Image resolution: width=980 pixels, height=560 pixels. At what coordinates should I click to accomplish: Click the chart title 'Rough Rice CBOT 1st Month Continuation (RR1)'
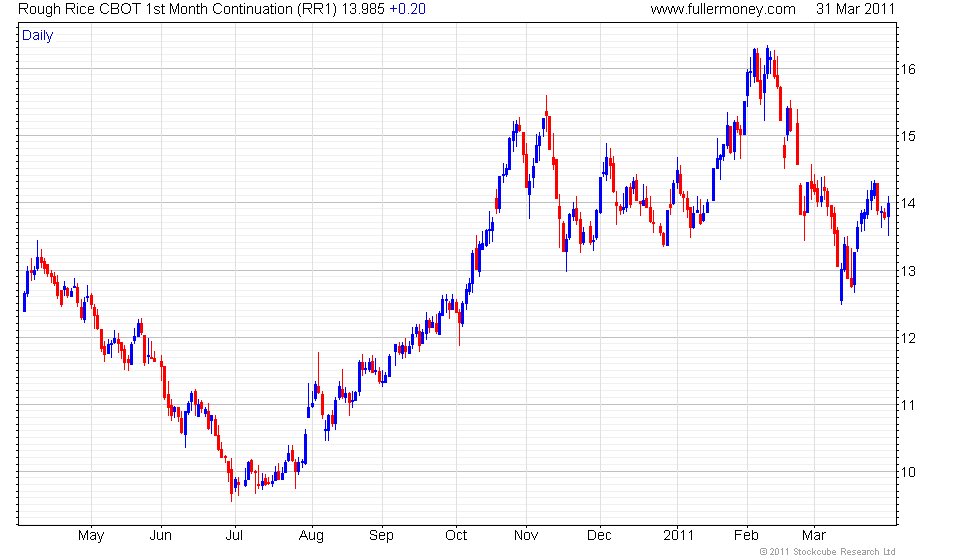pyautogui.click(x=178, y=9)
